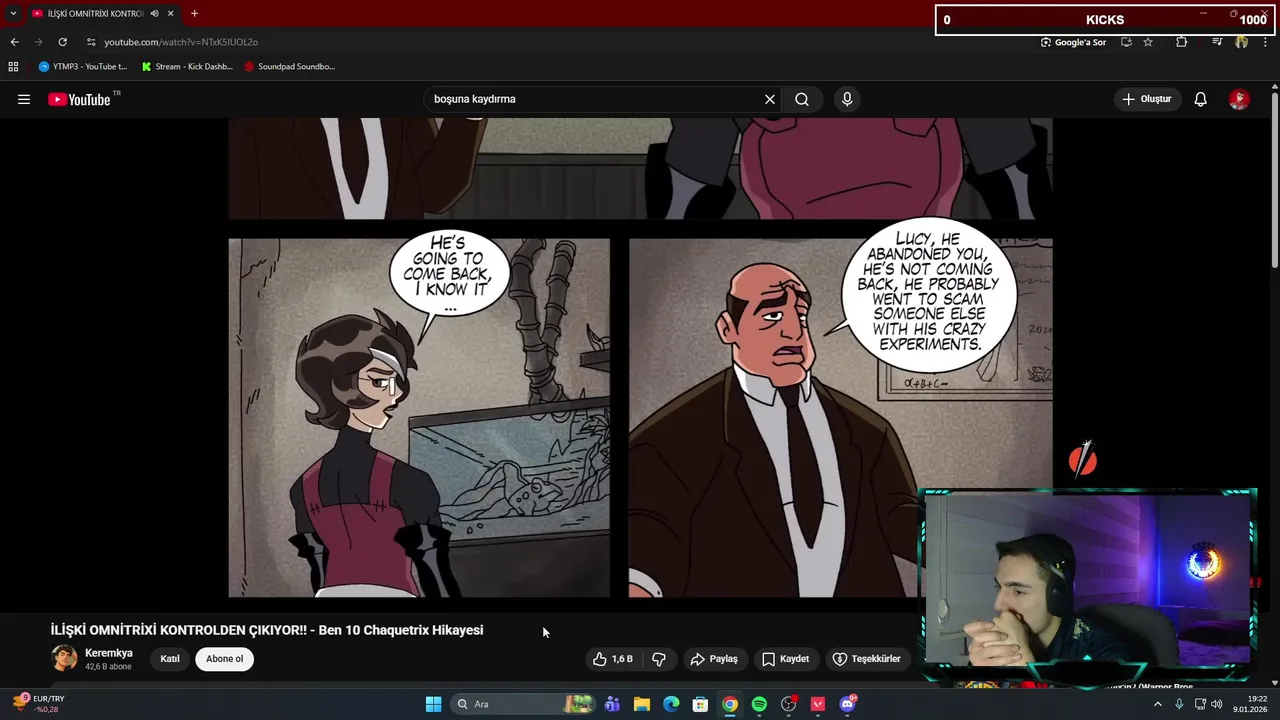The image size is (1280, 720).
Task: Open the YouTube guide hamburger menu
Action: 24,99
